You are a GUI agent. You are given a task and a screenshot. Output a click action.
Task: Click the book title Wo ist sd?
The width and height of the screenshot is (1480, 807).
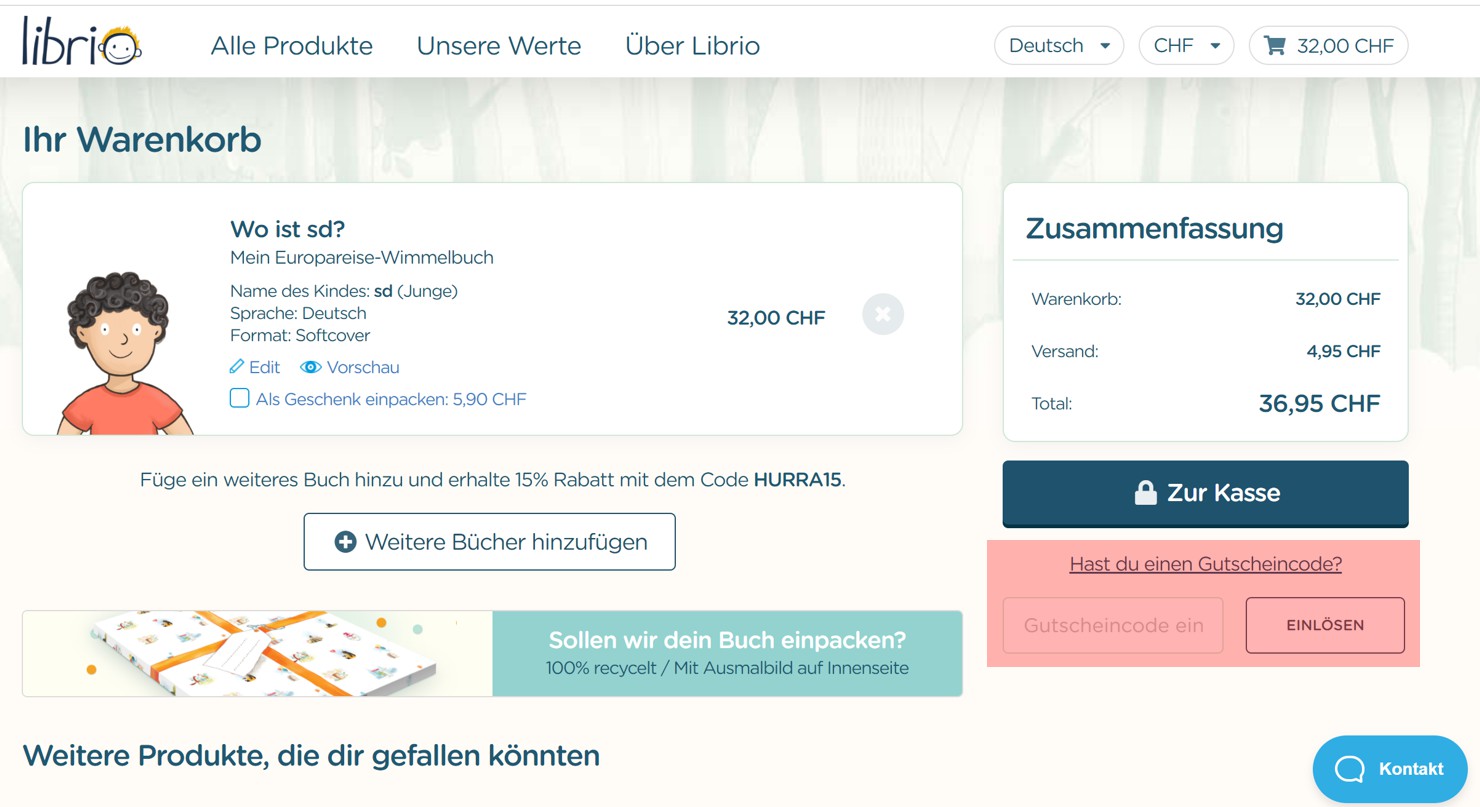[287, 229]
